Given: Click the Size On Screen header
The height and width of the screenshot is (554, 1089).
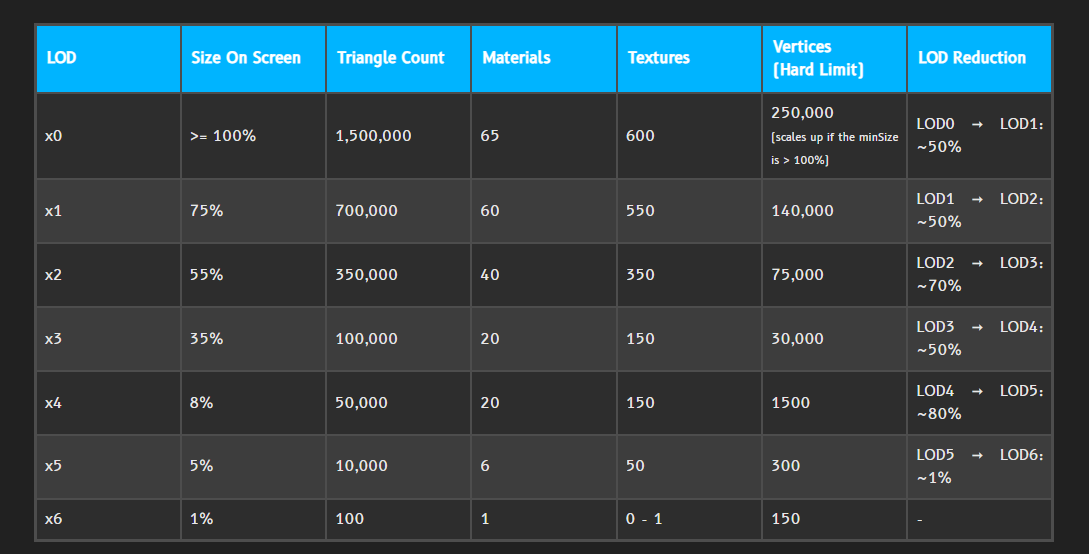Looking at the screenshot, I should 246,58.
